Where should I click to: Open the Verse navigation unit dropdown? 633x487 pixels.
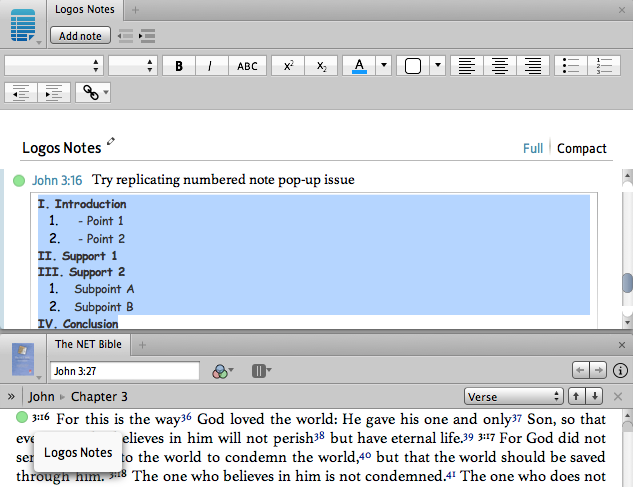pos(514,397)
